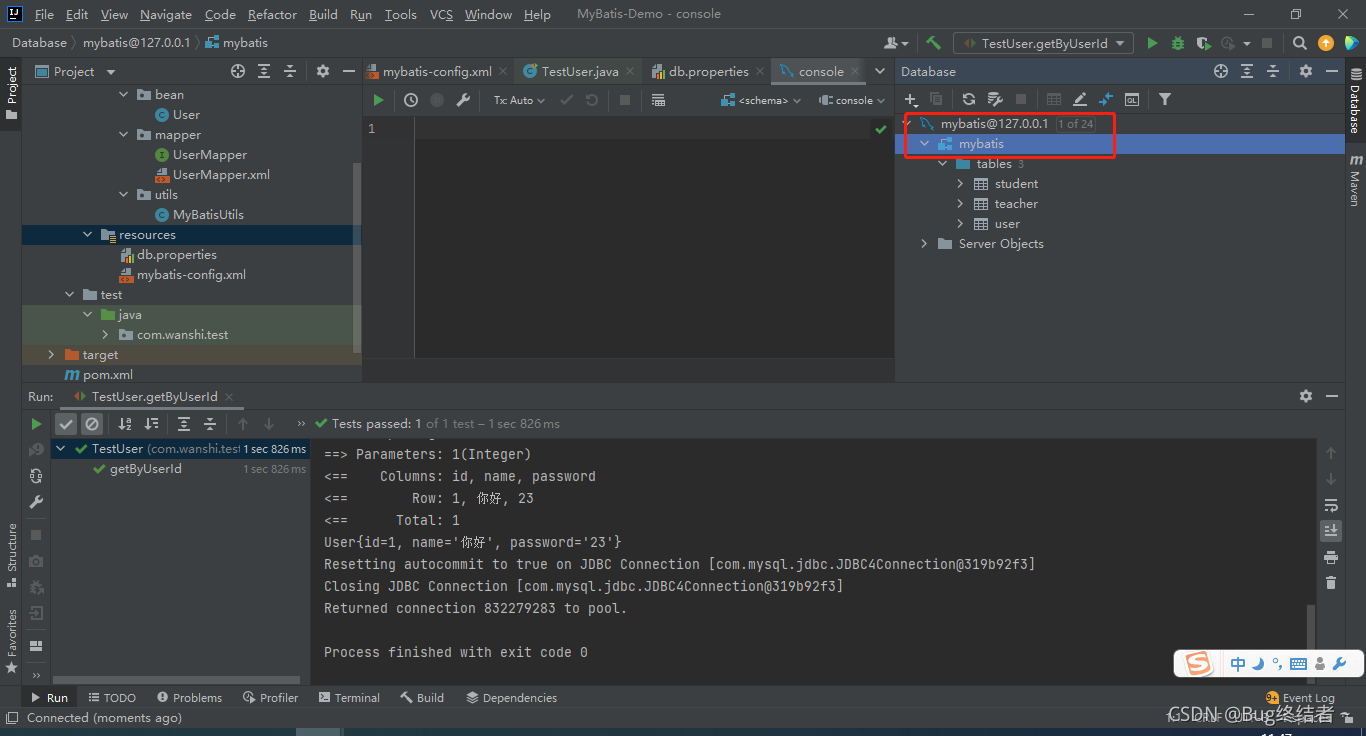Open the TODO tool window
Viewport: 1366px width, 736px height.
(112, 698)
